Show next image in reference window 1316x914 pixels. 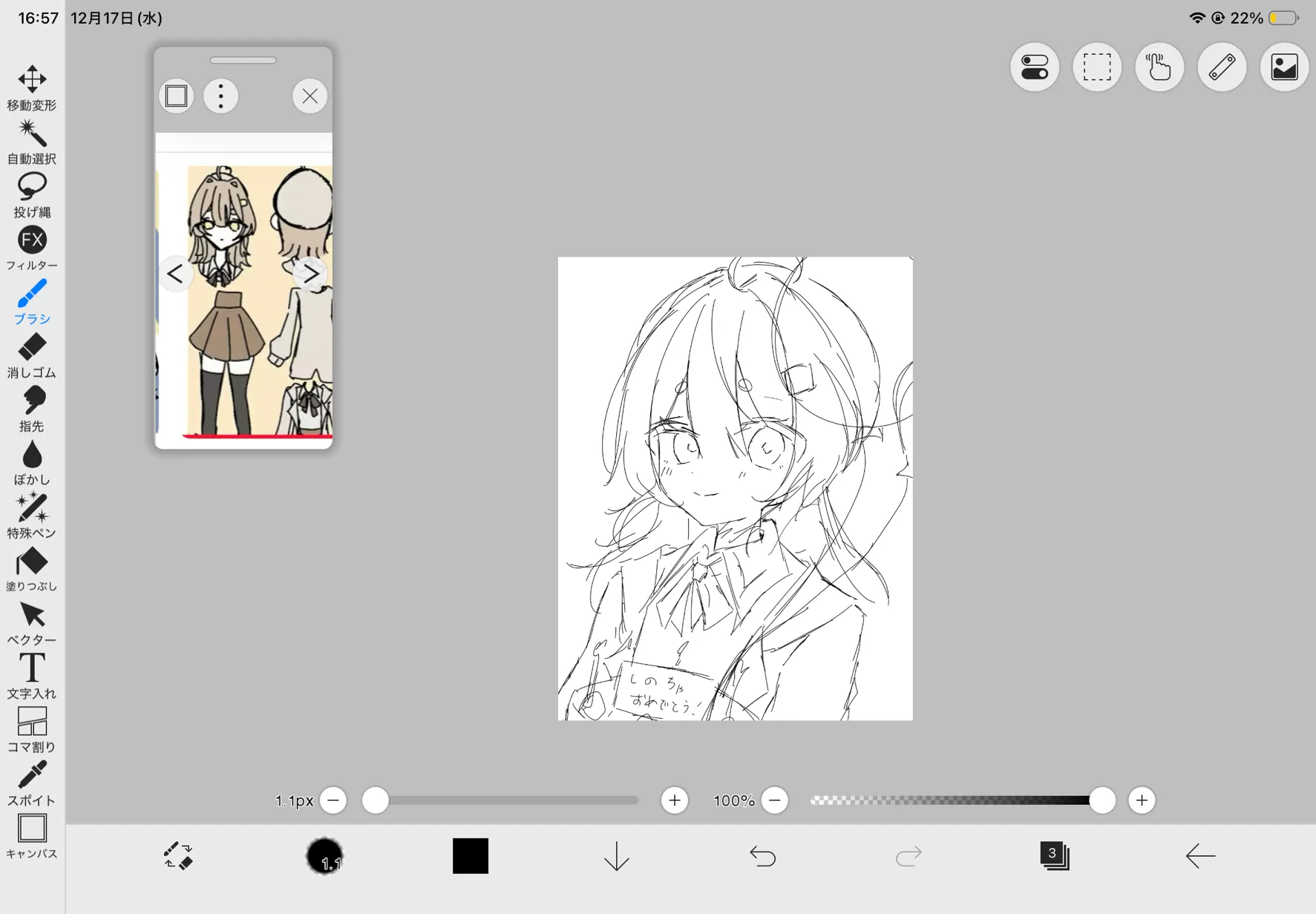tap(311, 274)
